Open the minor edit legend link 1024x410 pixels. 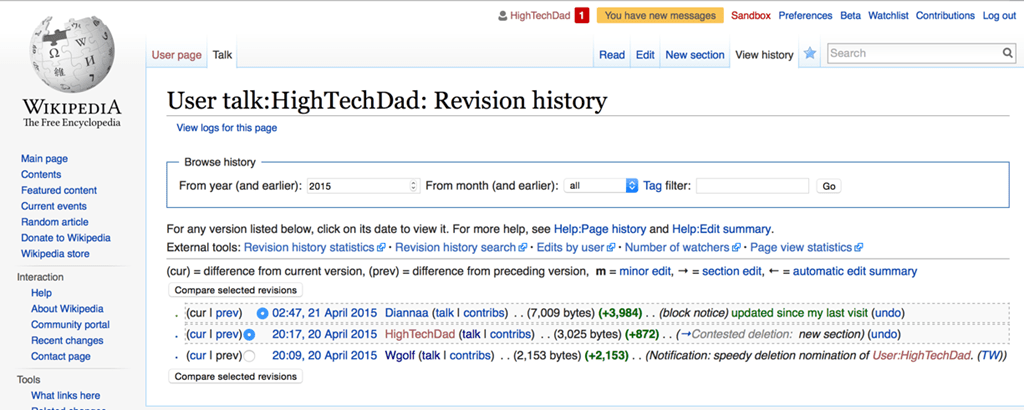click(646, 271)
